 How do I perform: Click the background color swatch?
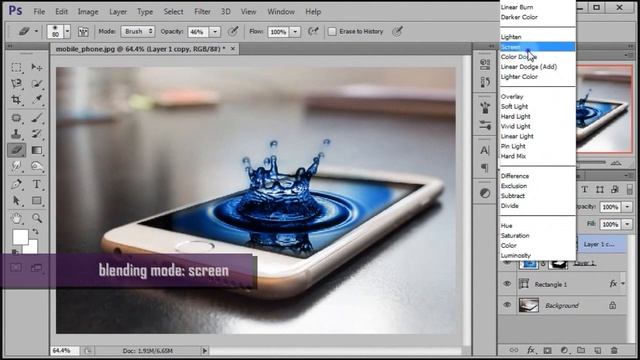click(33, 247)
